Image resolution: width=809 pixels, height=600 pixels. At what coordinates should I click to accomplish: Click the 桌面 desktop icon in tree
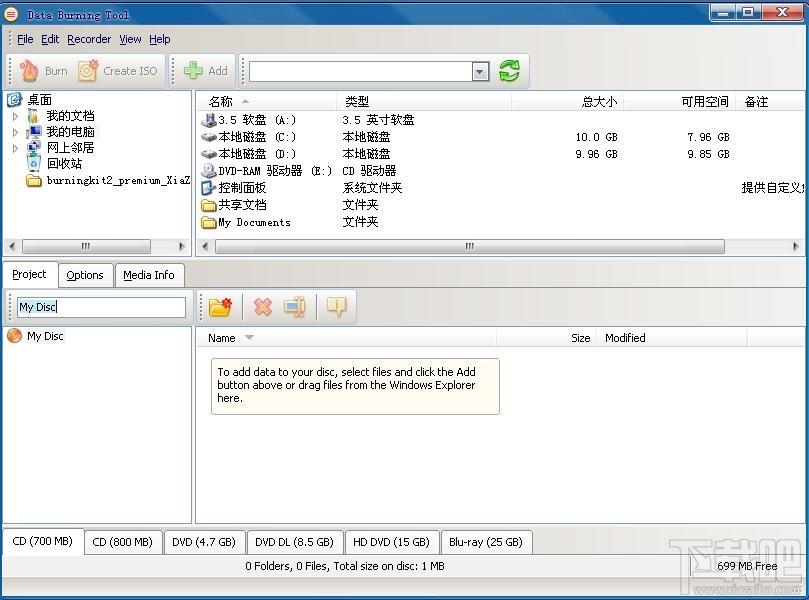point(14,99)
